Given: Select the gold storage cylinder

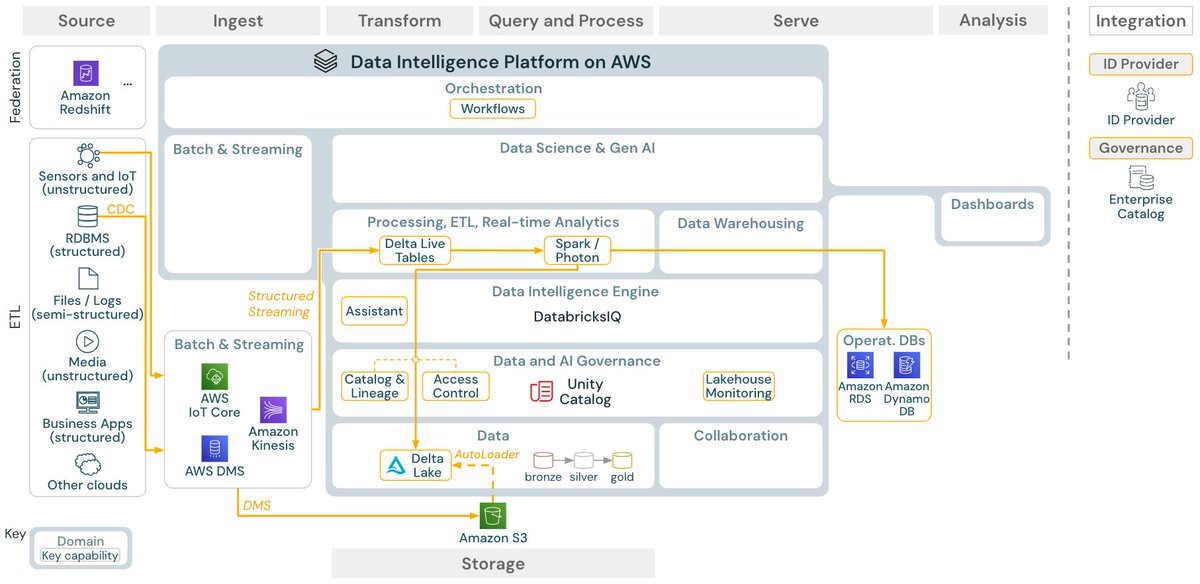Looking at the screenshot, I should point(622,461).
